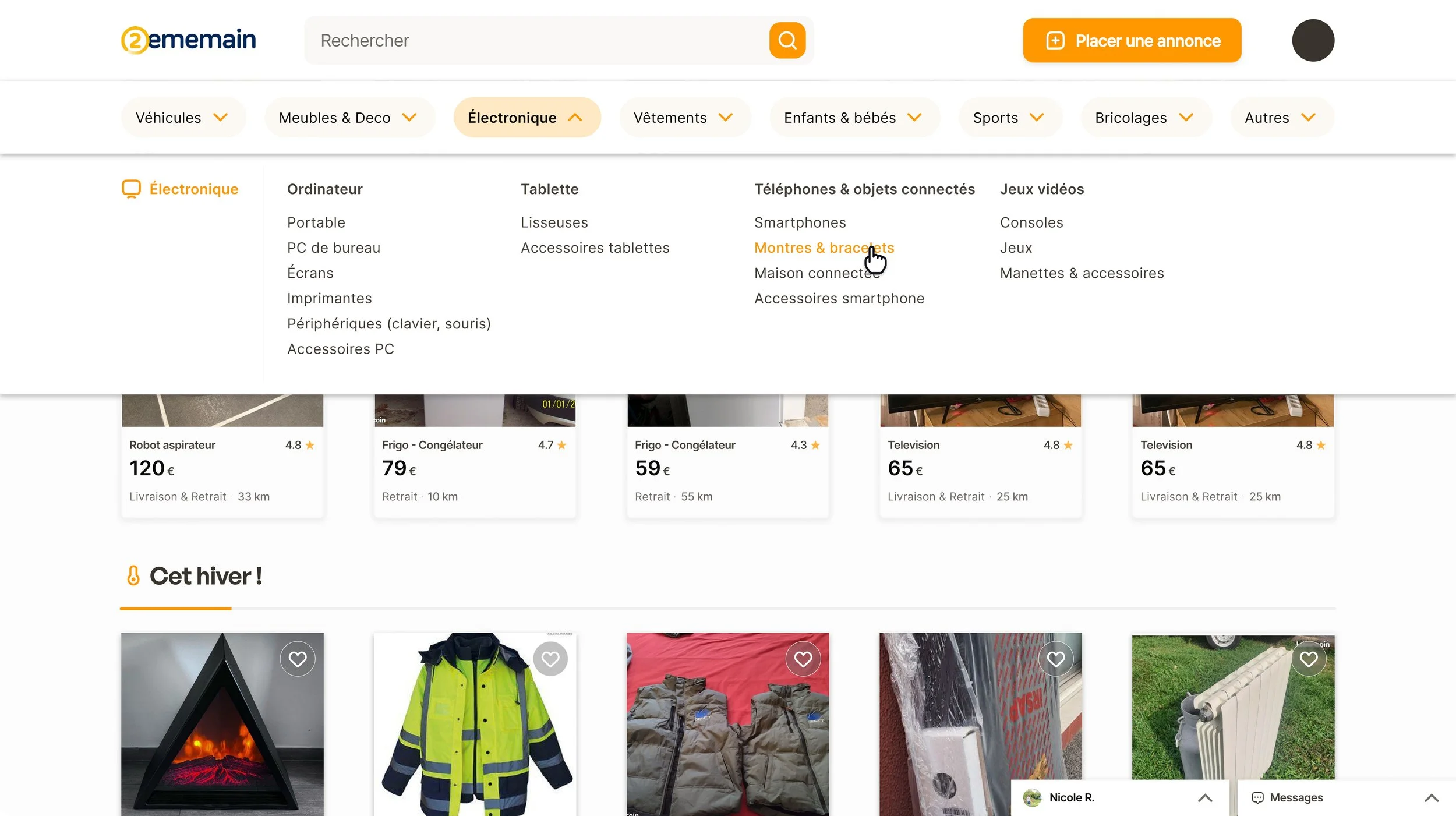Image resolution: width=1456 pixels, height=816 pixels.
Task: Open the dark profile avatar
Action: pyautogui.click(x=1312, y=40)
